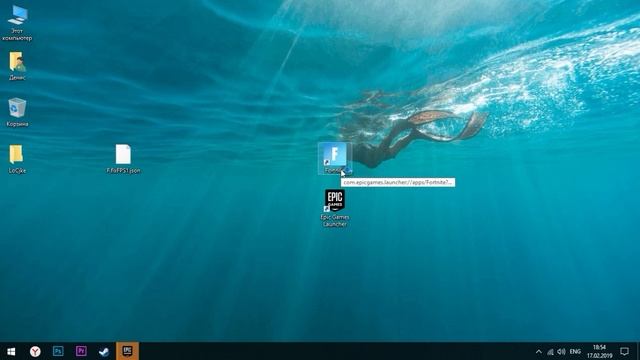Open Photoshop from the taskbar
640x360 pixels.
[x=58, y=351]
